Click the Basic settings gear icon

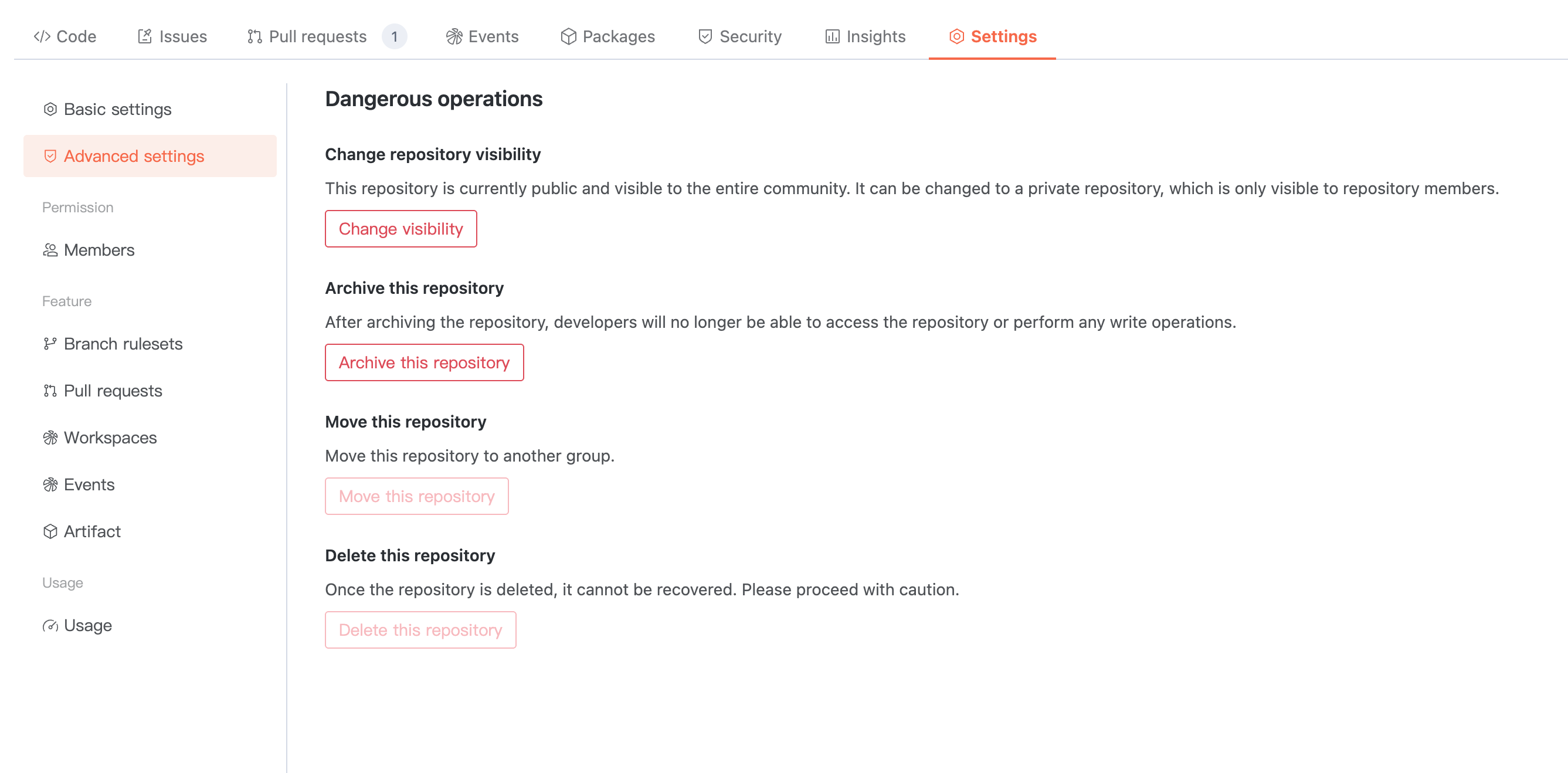click(x=50, y=109)
